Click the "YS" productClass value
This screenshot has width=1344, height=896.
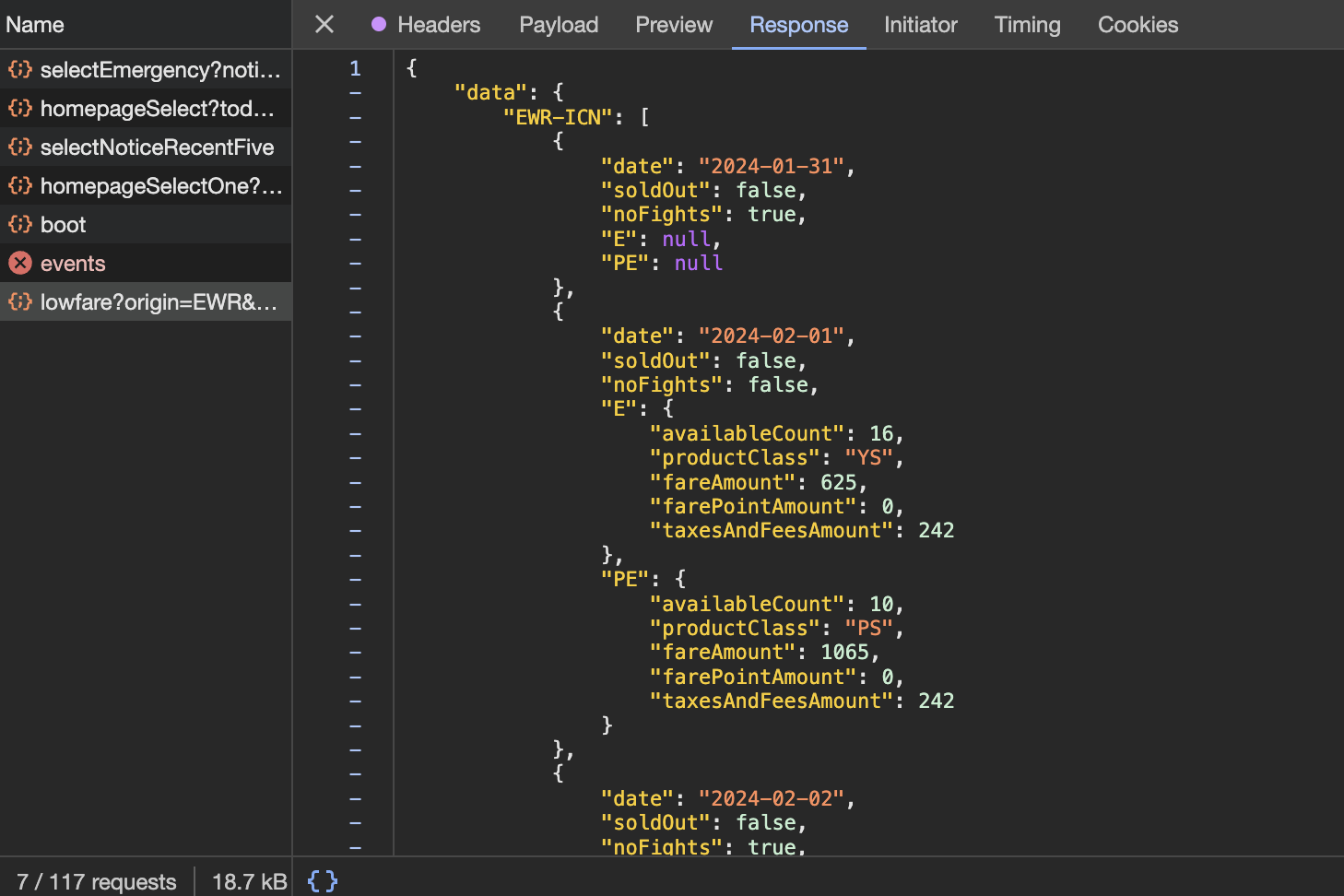coord(869,457)
